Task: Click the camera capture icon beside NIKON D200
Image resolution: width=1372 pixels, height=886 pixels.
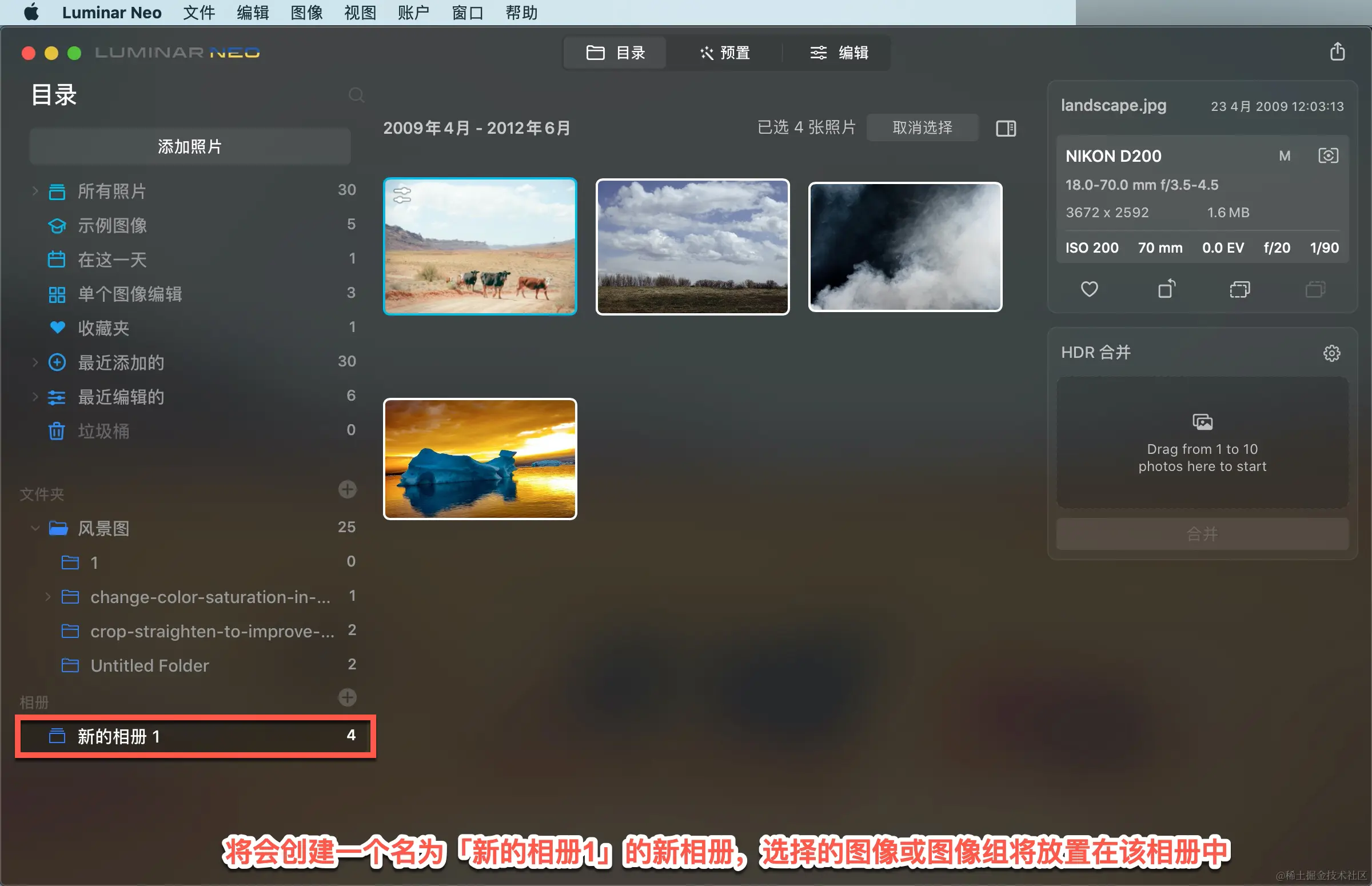Action: (x=1328, y=156)
